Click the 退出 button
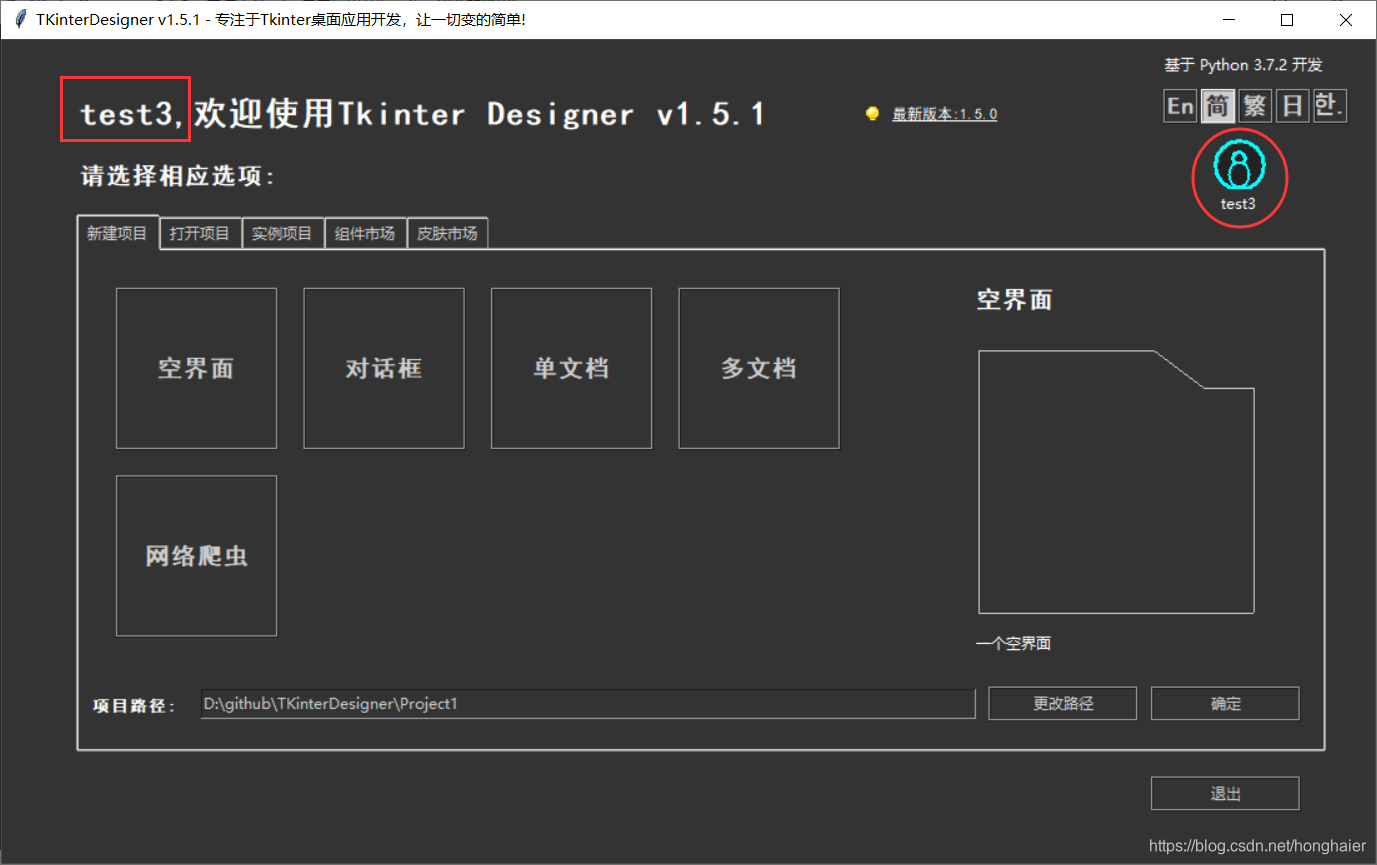 pos(1225,793)
